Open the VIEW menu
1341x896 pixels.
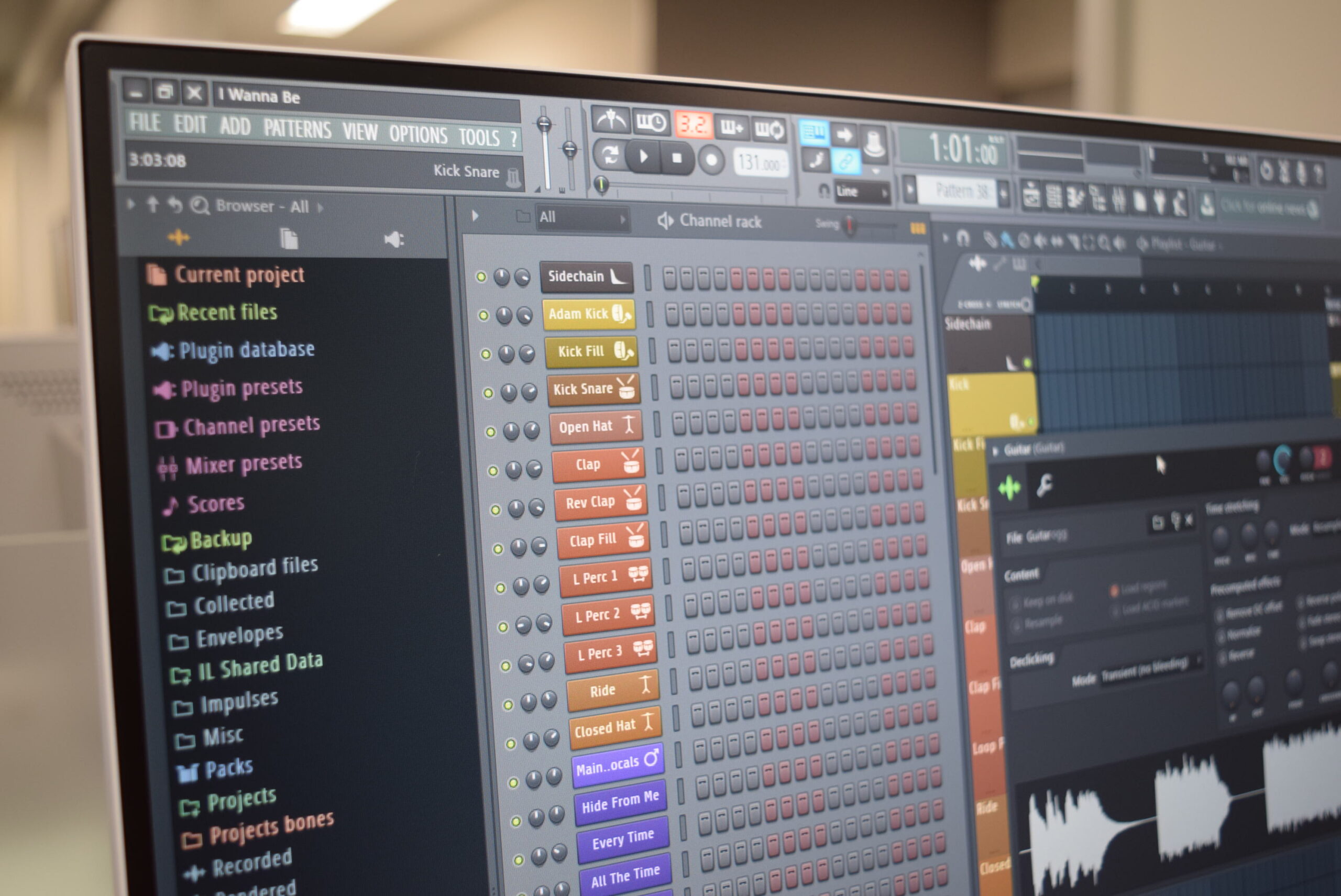360,132
